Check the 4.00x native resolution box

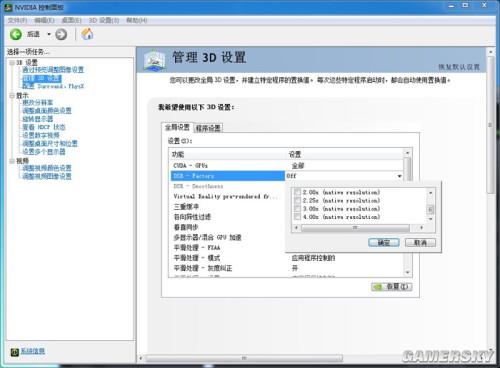(x=297, y=217)
